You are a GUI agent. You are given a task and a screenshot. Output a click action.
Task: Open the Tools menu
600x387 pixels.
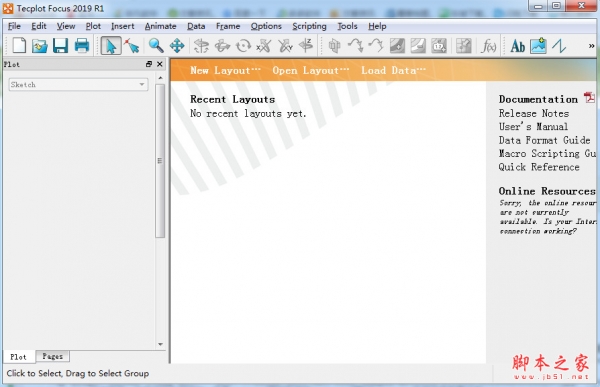point(347,26)
